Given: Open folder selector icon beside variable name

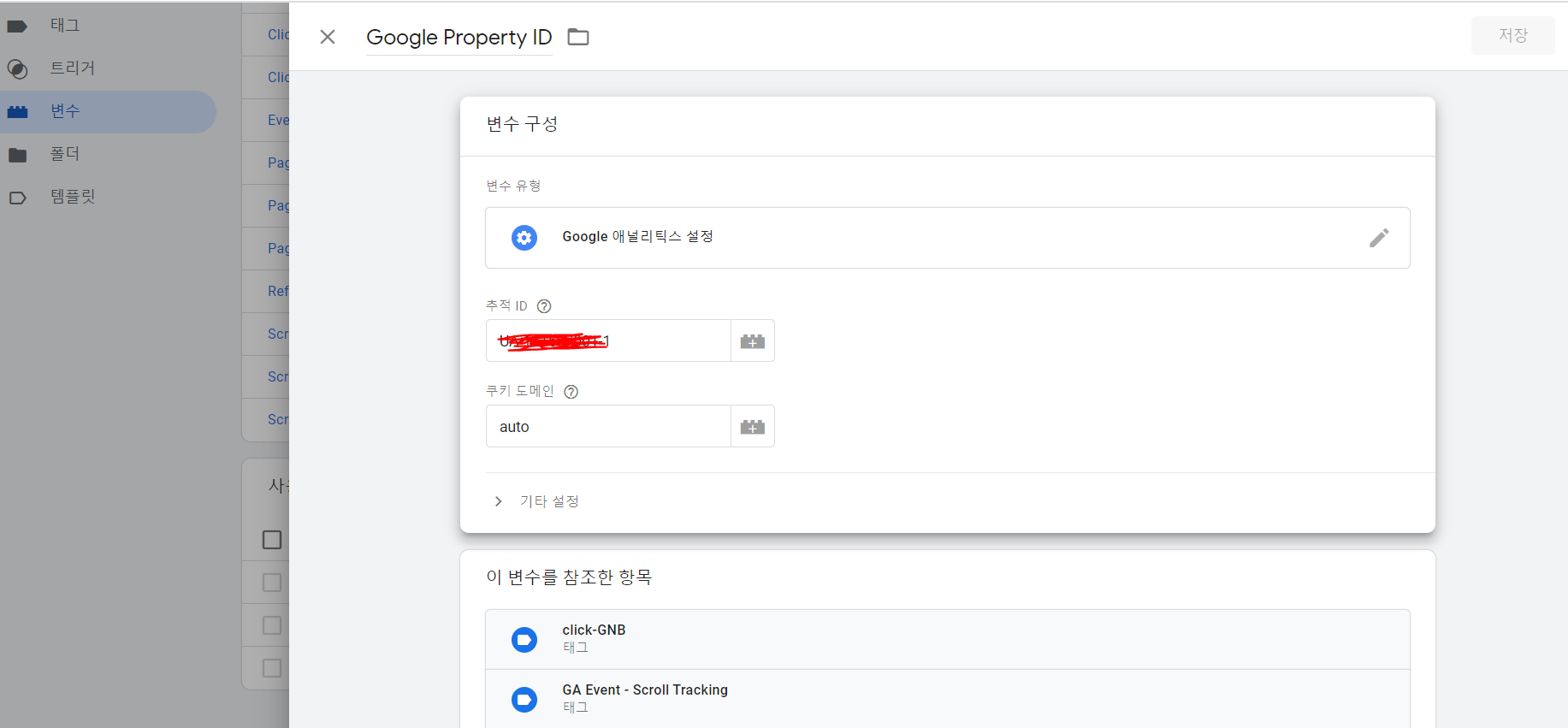Looking at the screenshot, I should coord(578,37).
